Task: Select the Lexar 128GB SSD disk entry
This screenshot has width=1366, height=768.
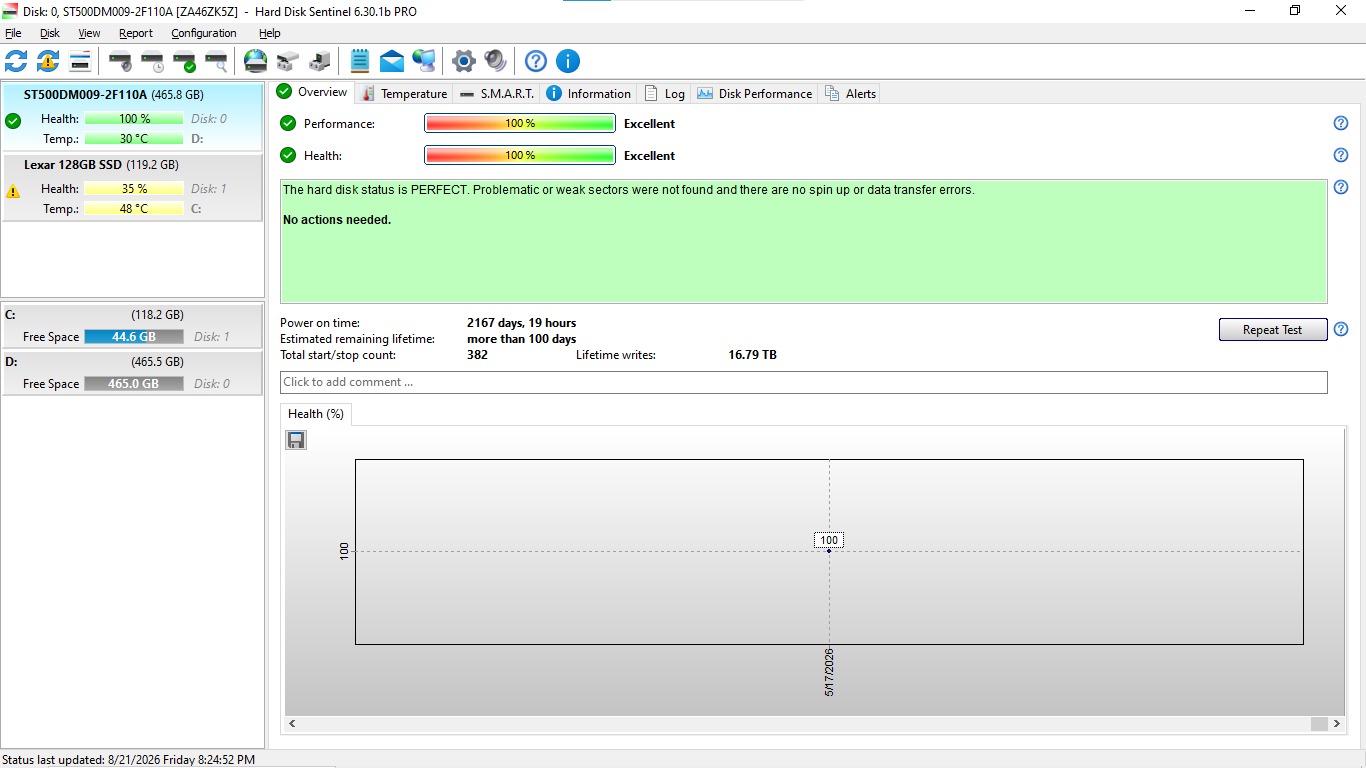Action: pos(132,187)
